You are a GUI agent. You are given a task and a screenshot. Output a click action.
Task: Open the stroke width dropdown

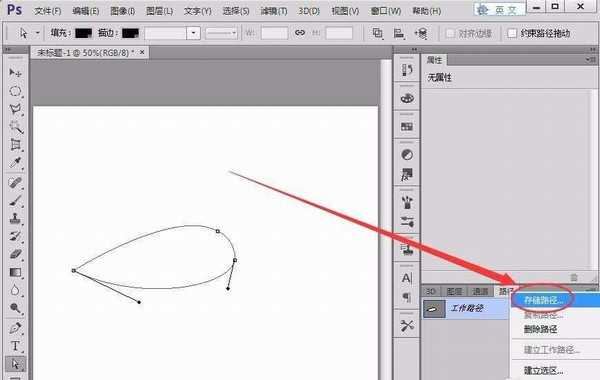pyautogui.click(x=193, y=33)
